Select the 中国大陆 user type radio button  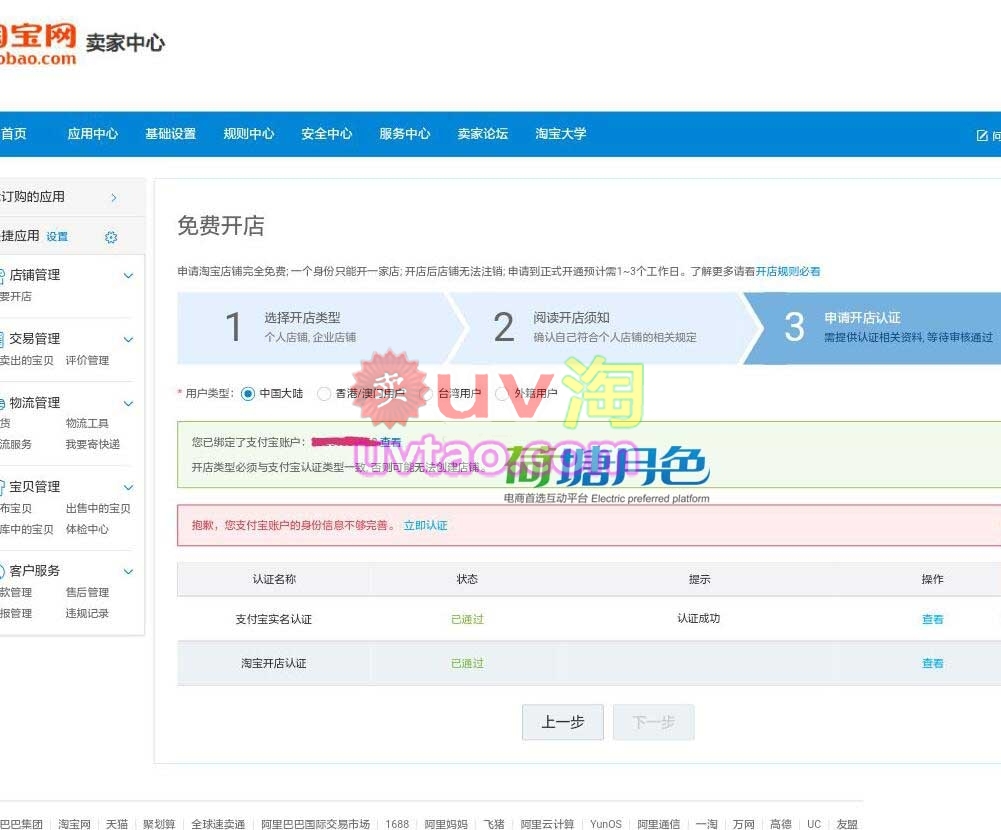pos(248,394)
